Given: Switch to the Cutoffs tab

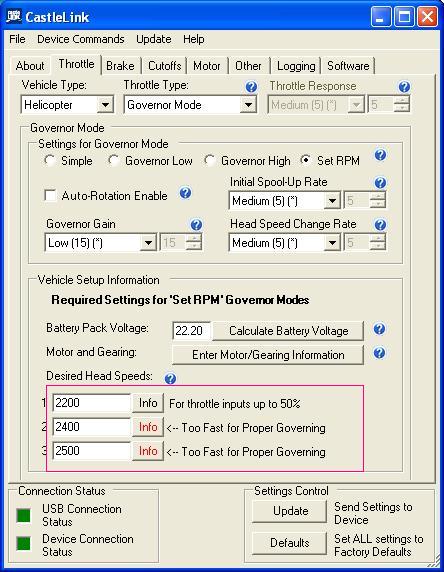Looking at the screenshot, I should (x=165, y=66).
